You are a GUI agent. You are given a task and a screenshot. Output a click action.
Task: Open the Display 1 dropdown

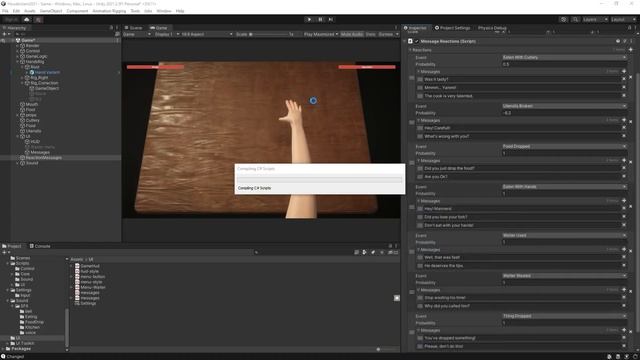tap(167, 34)
